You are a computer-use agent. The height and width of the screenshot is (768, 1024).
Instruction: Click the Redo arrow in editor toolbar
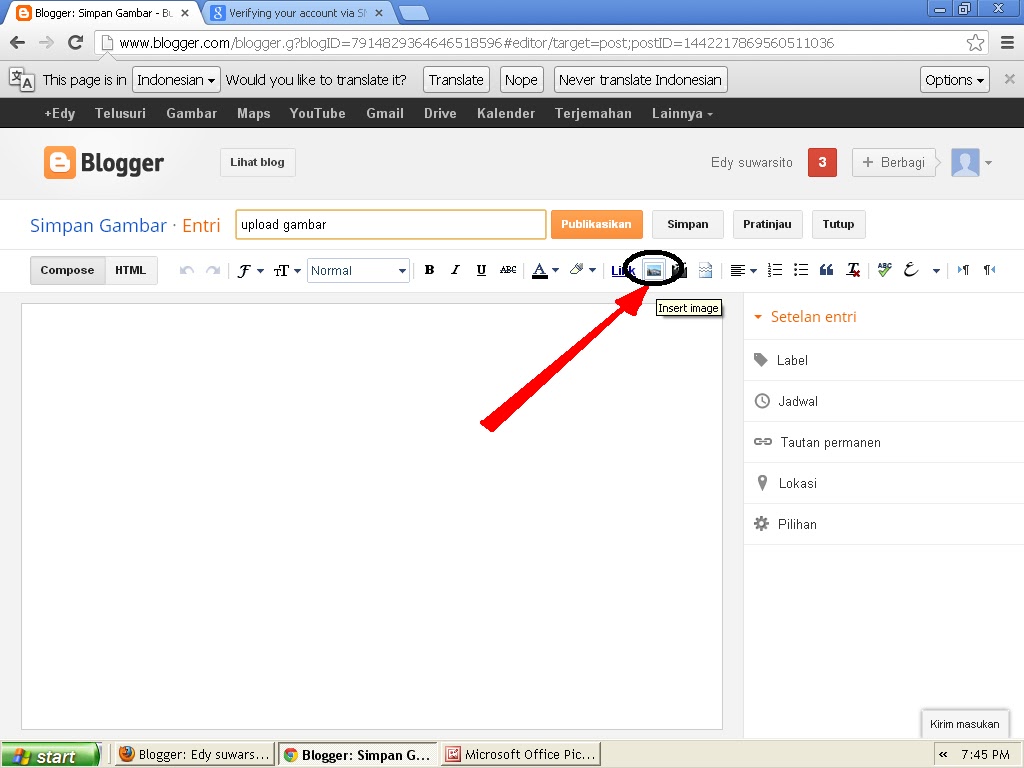click(x=213, y=270)
